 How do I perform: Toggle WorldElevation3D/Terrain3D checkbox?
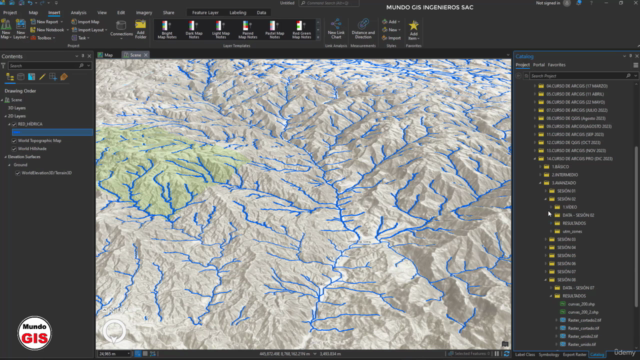tap(18, 173)
